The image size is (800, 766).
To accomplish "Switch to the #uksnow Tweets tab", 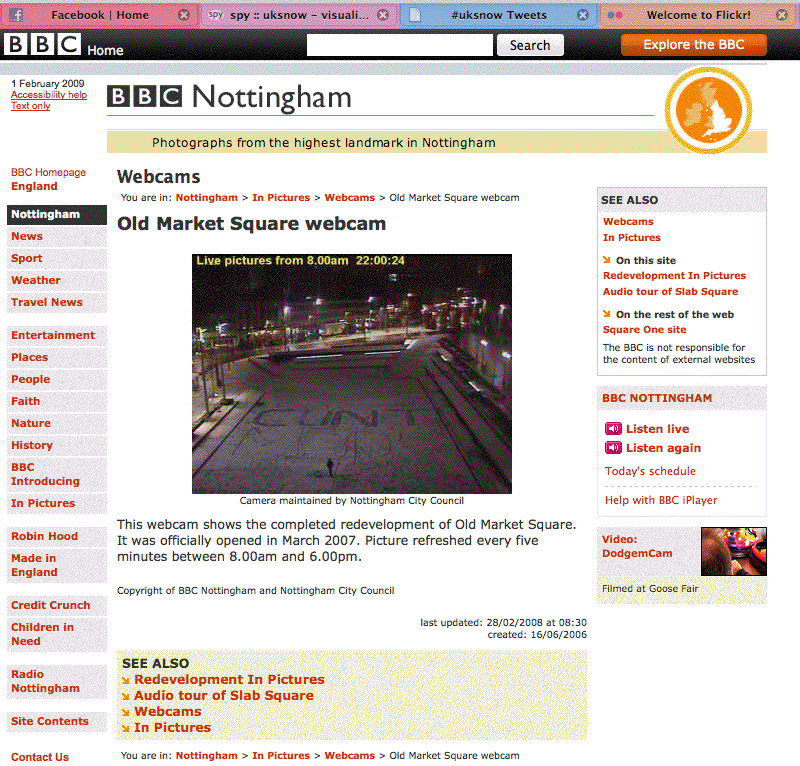I will 498,15.
